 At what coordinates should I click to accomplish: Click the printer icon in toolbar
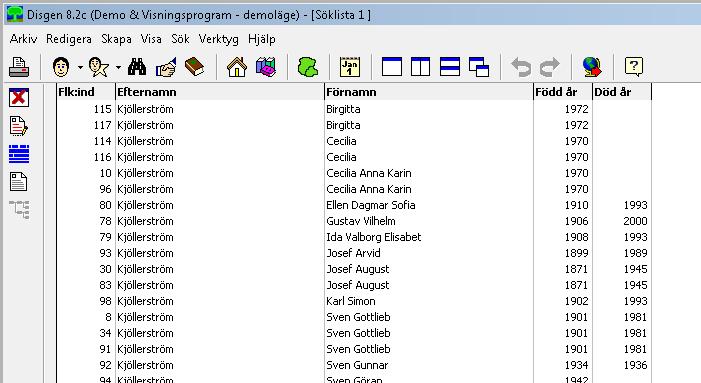pos(19,67)
